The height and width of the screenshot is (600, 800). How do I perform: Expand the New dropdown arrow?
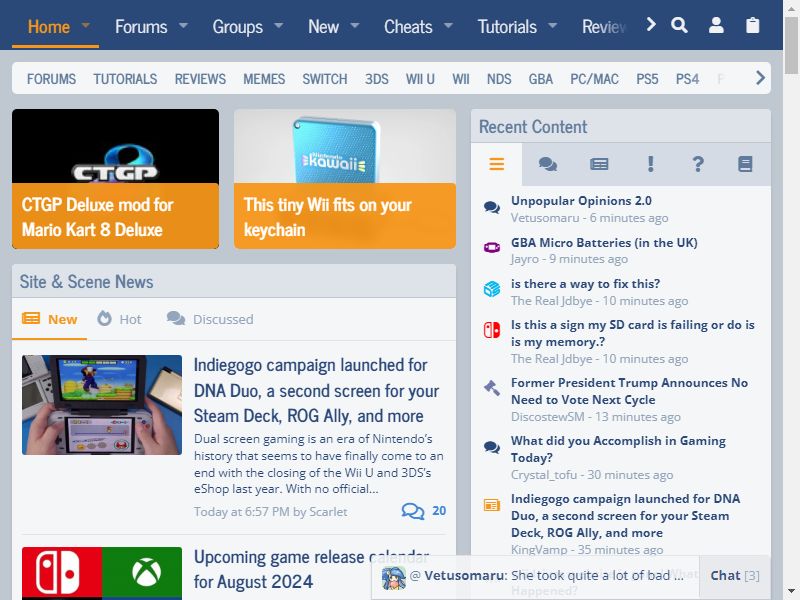[355, 24]
